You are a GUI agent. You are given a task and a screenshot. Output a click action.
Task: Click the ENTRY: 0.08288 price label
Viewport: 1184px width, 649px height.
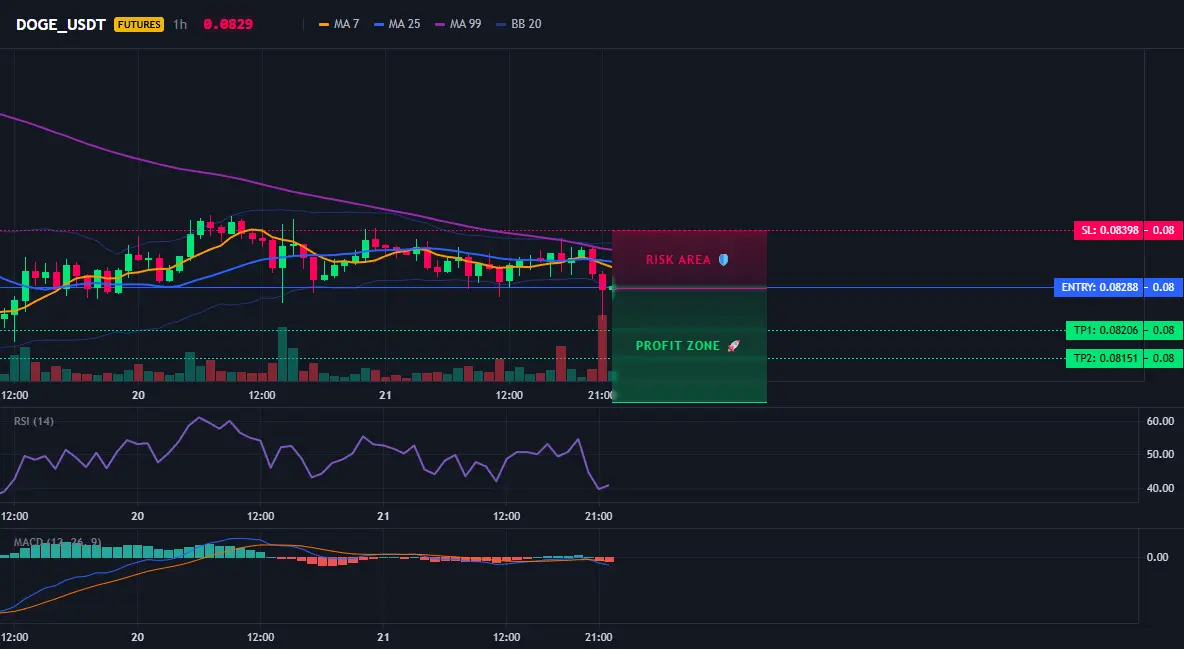click(1099, 287)
